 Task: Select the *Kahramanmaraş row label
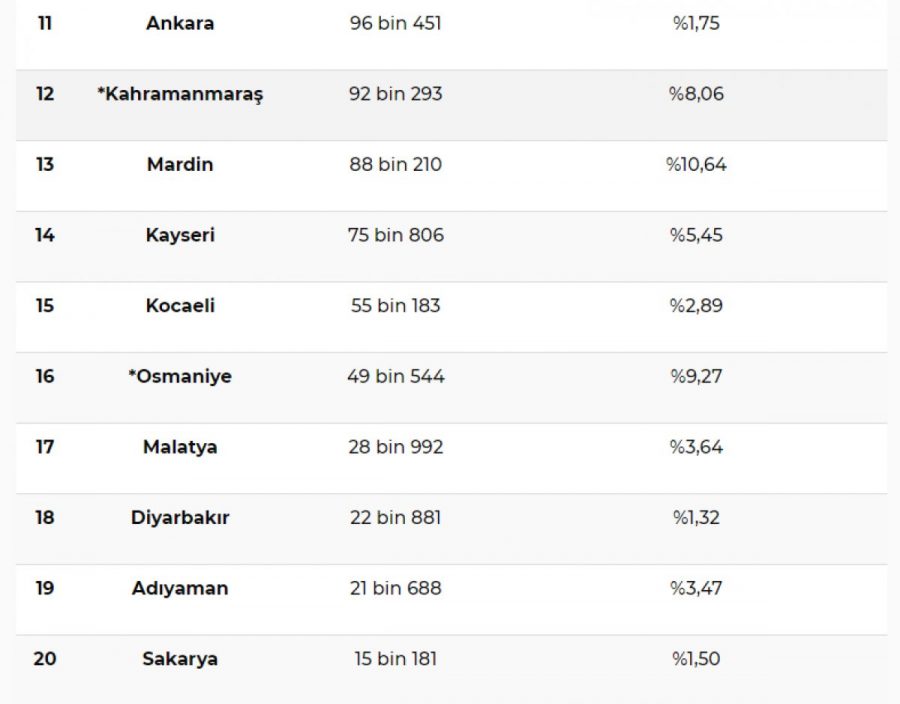[180, 94]
